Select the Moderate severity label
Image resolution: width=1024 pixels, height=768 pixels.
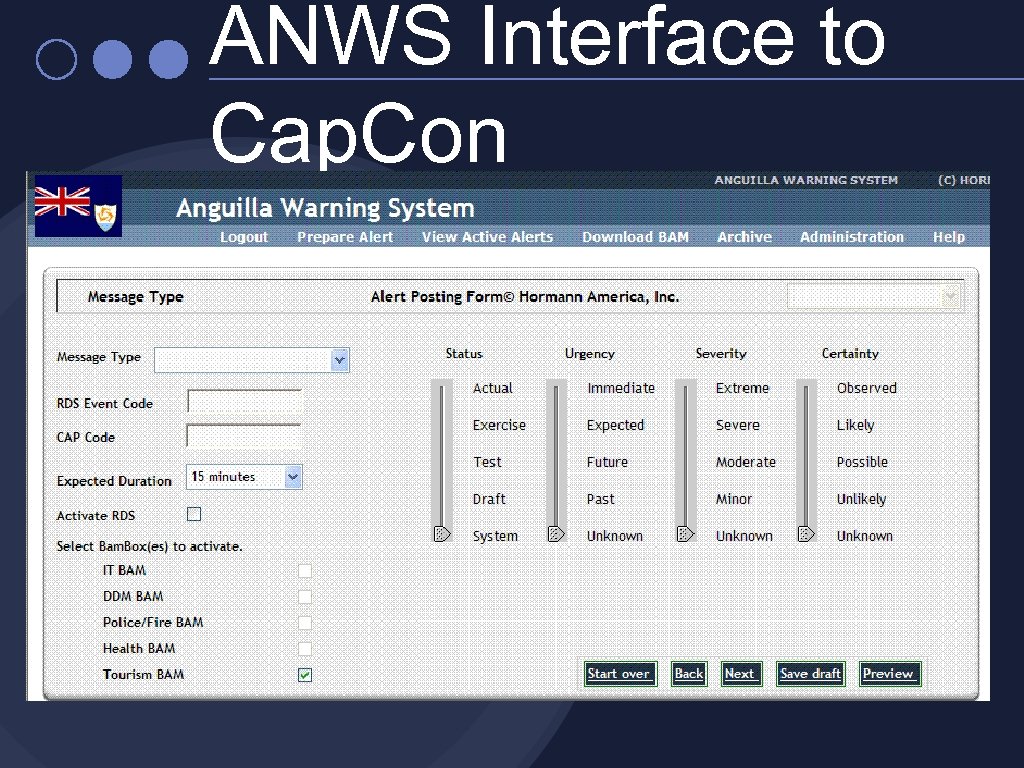click(x=746, y=462)
